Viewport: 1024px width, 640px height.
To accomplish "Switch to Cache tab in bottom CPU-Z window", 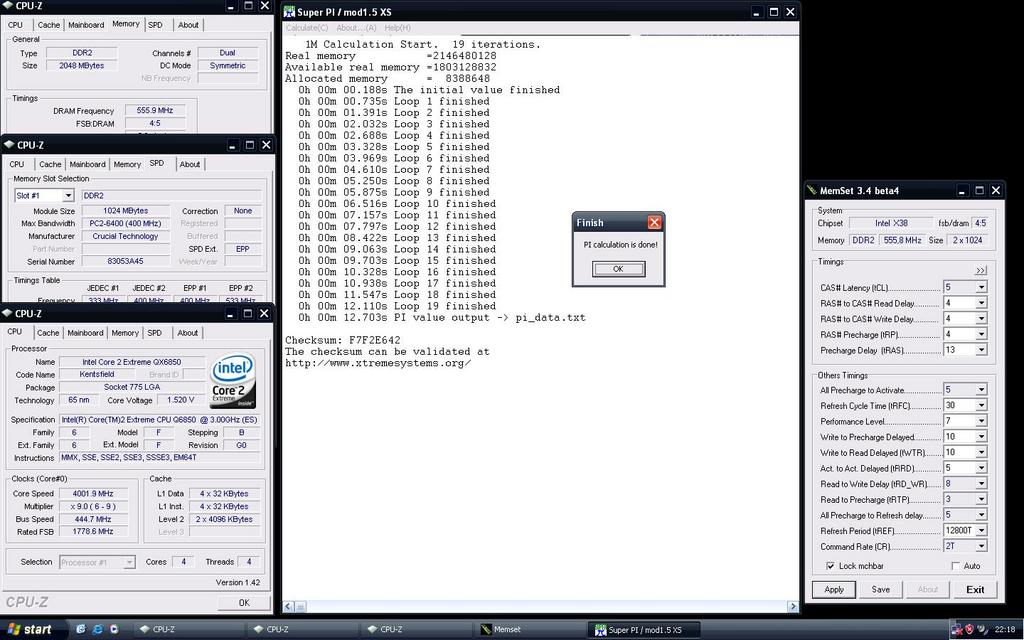I will point(48,333).
